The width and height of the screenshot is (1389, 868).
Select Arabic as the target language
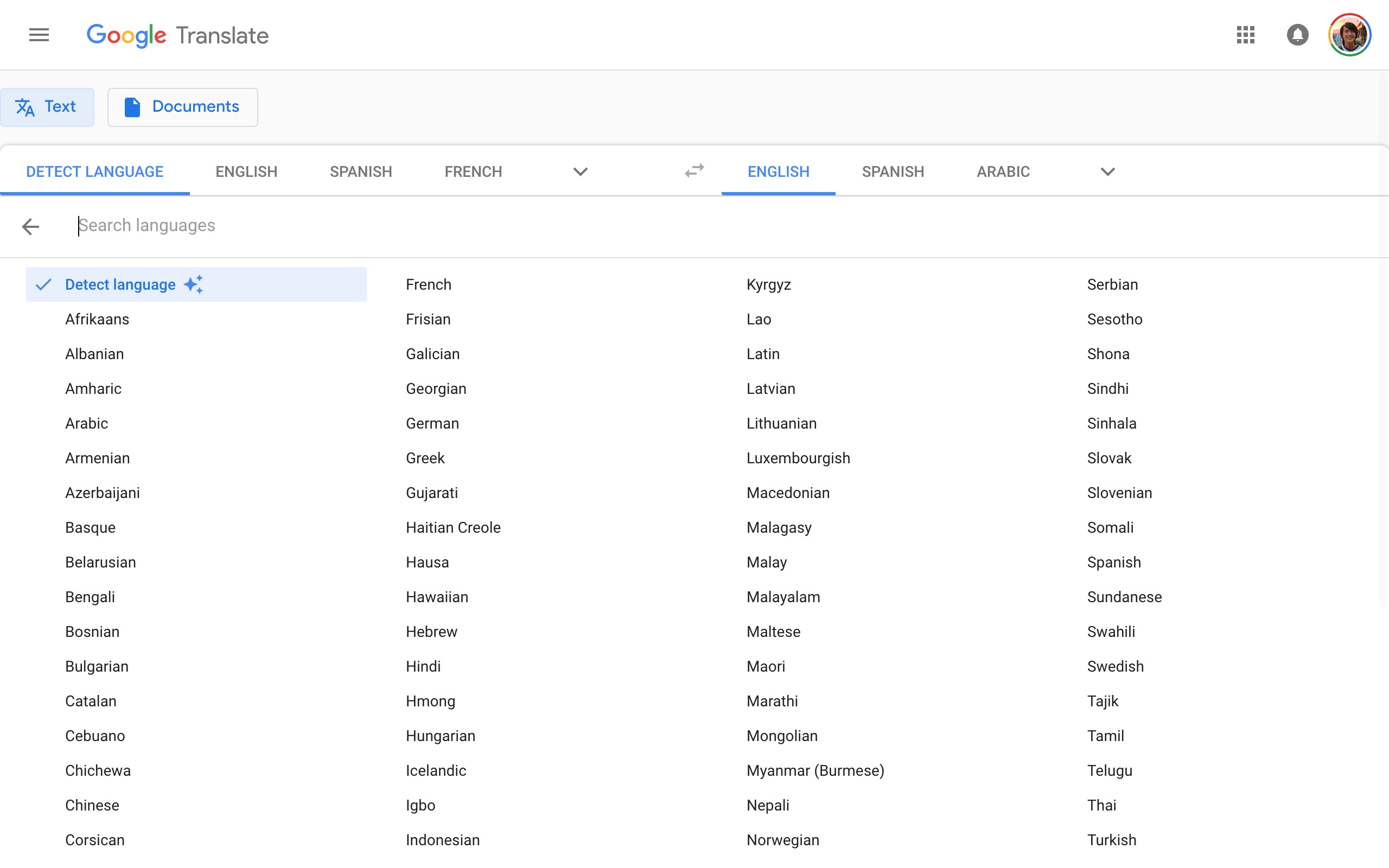1002,171
